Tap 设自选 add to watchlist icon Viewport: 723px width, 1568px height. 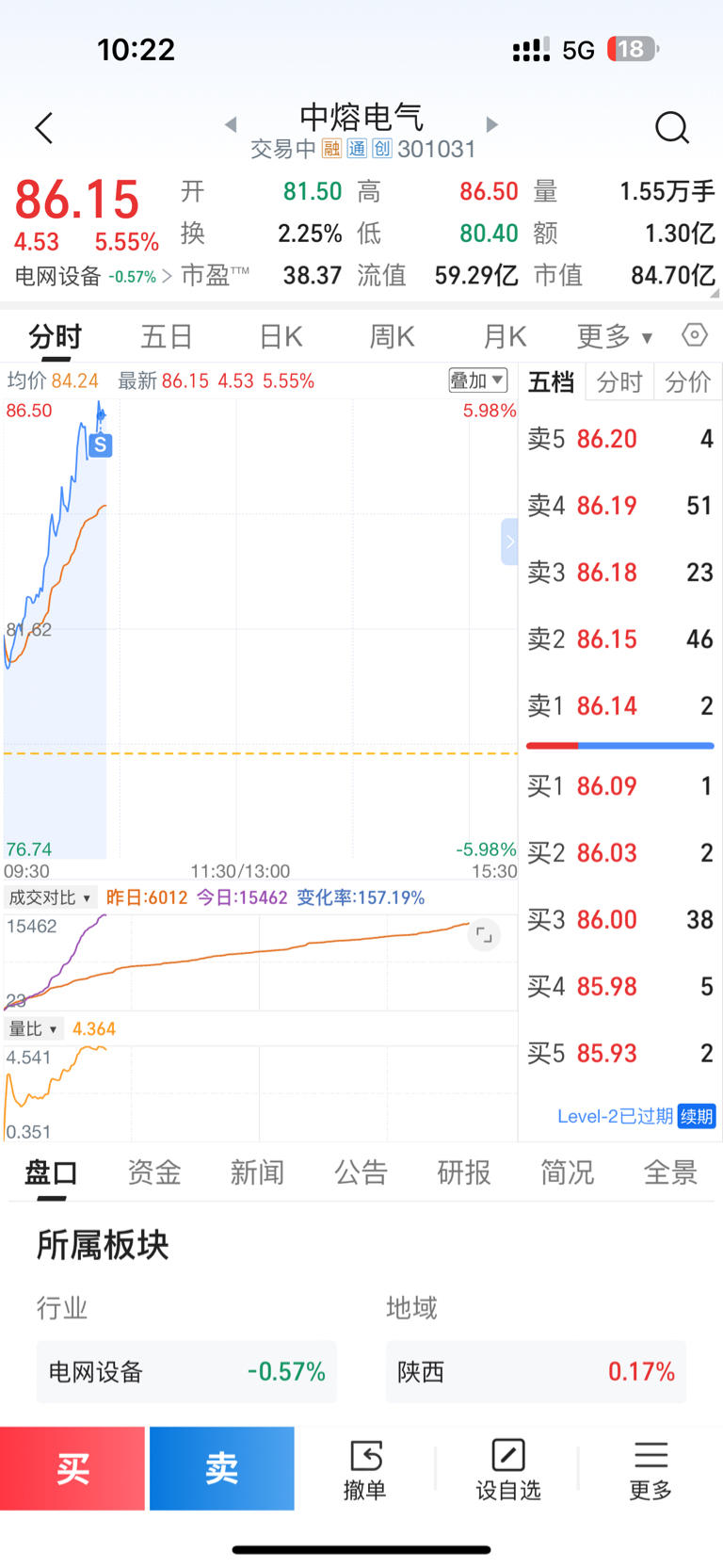(x=508, y=1469)
